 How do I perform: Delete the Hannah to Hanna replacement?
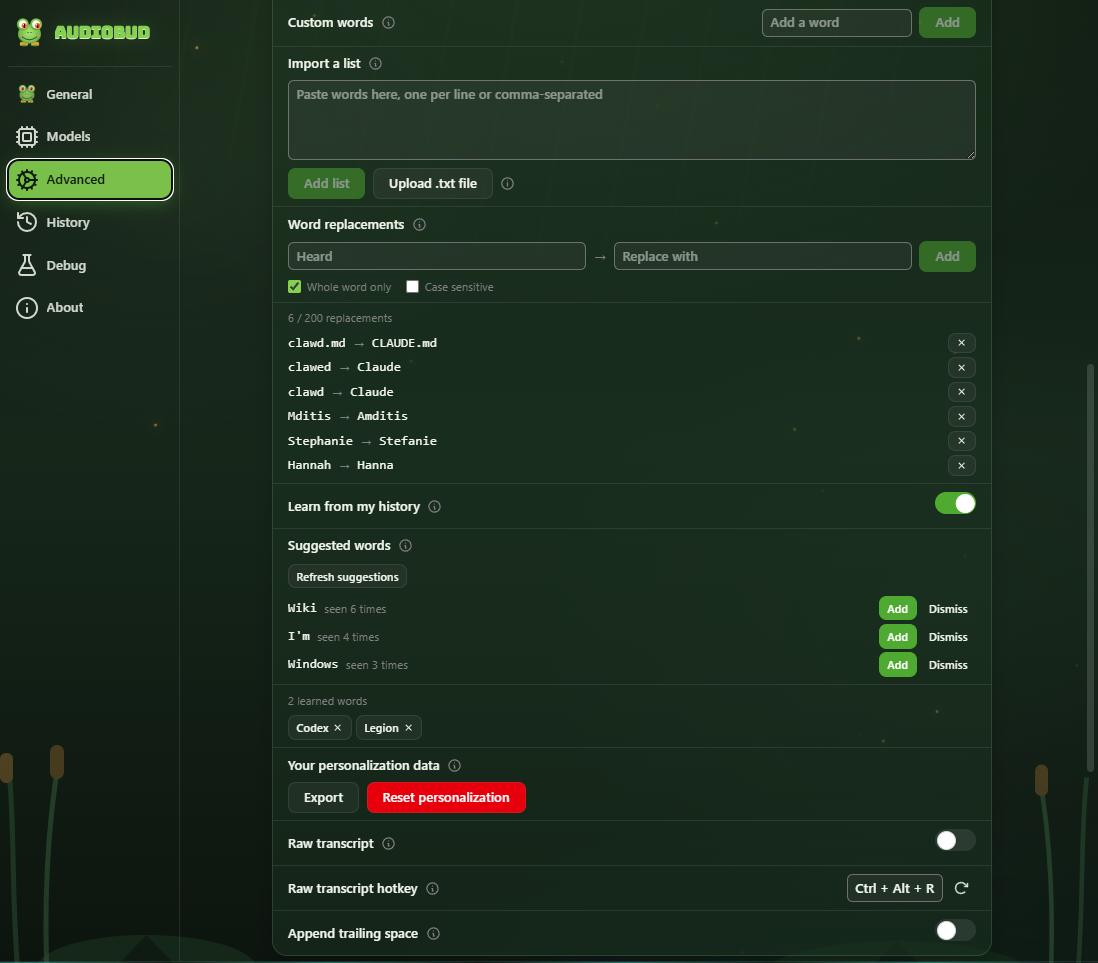(x=961, y=465)
